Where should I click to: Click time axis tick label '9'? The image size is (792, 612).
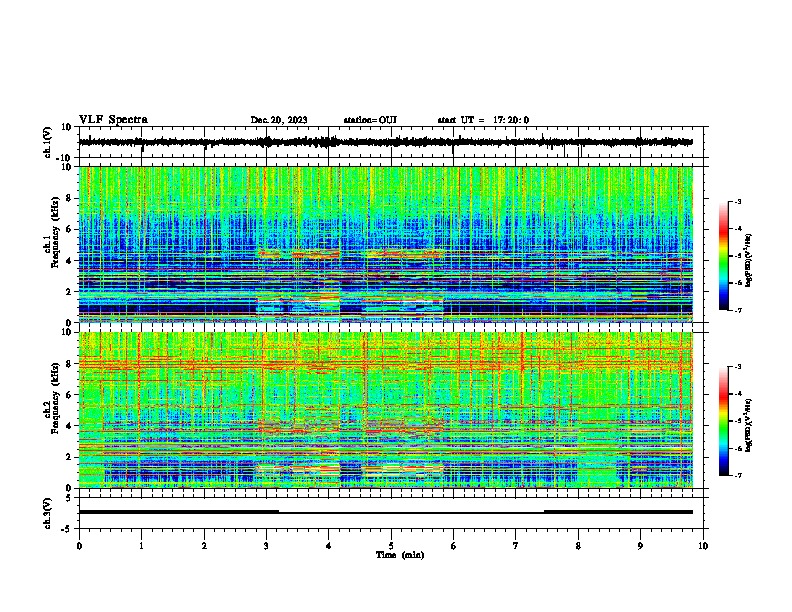(x=640, y=546)
